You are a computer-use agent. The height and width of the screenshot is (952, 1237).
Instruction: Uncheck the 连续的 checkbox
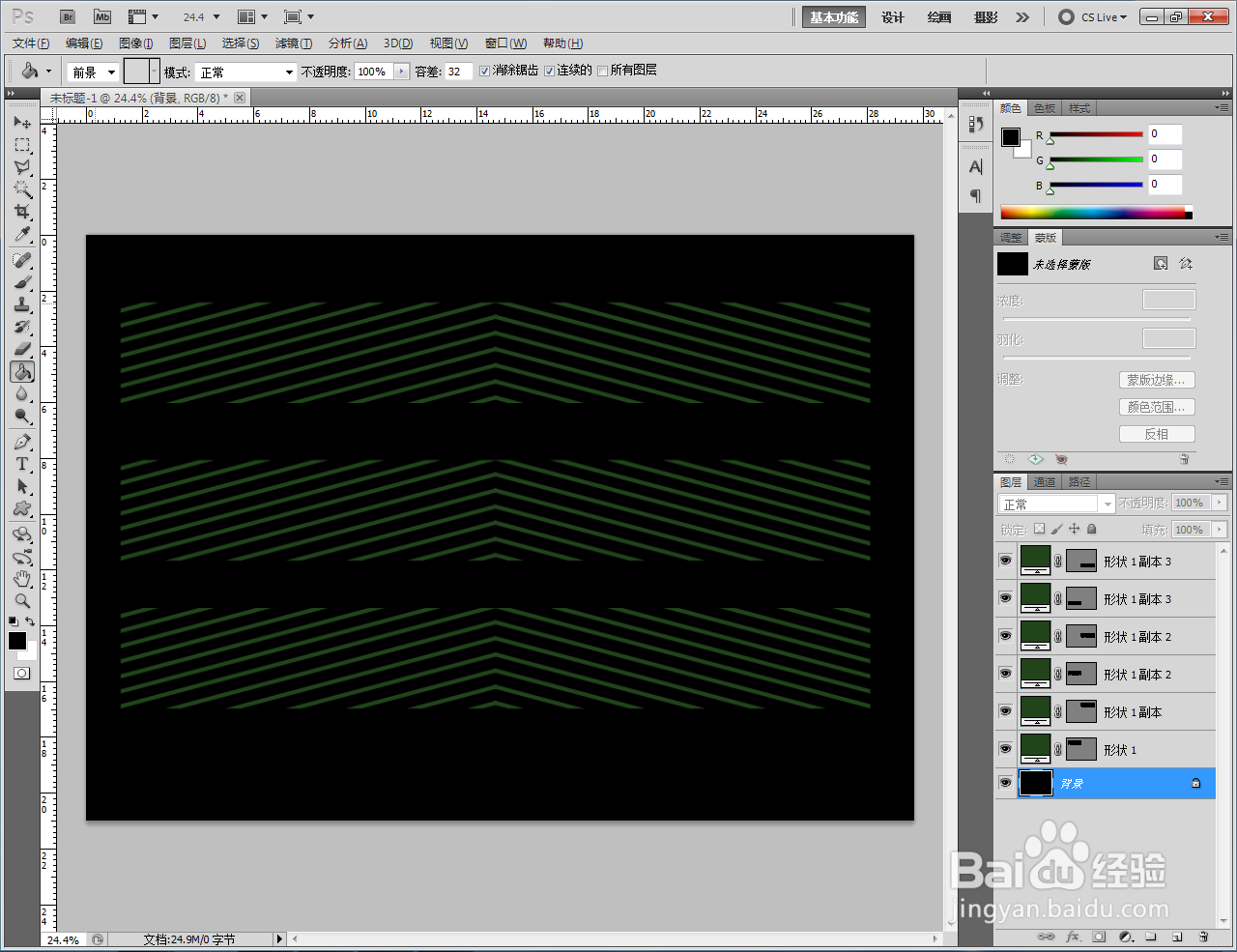[549, 71]
